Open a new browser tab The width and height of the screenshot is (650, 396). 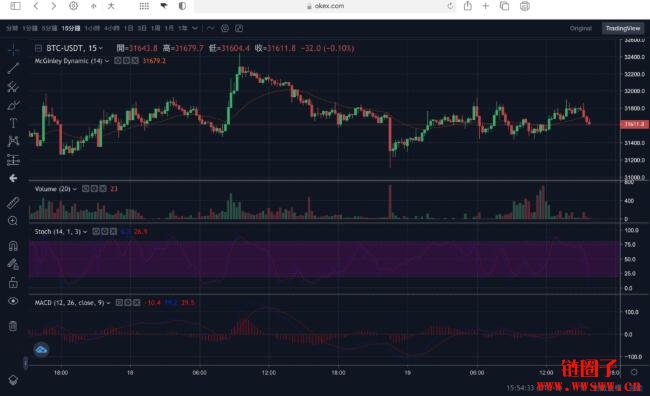[x=485, y=6]
